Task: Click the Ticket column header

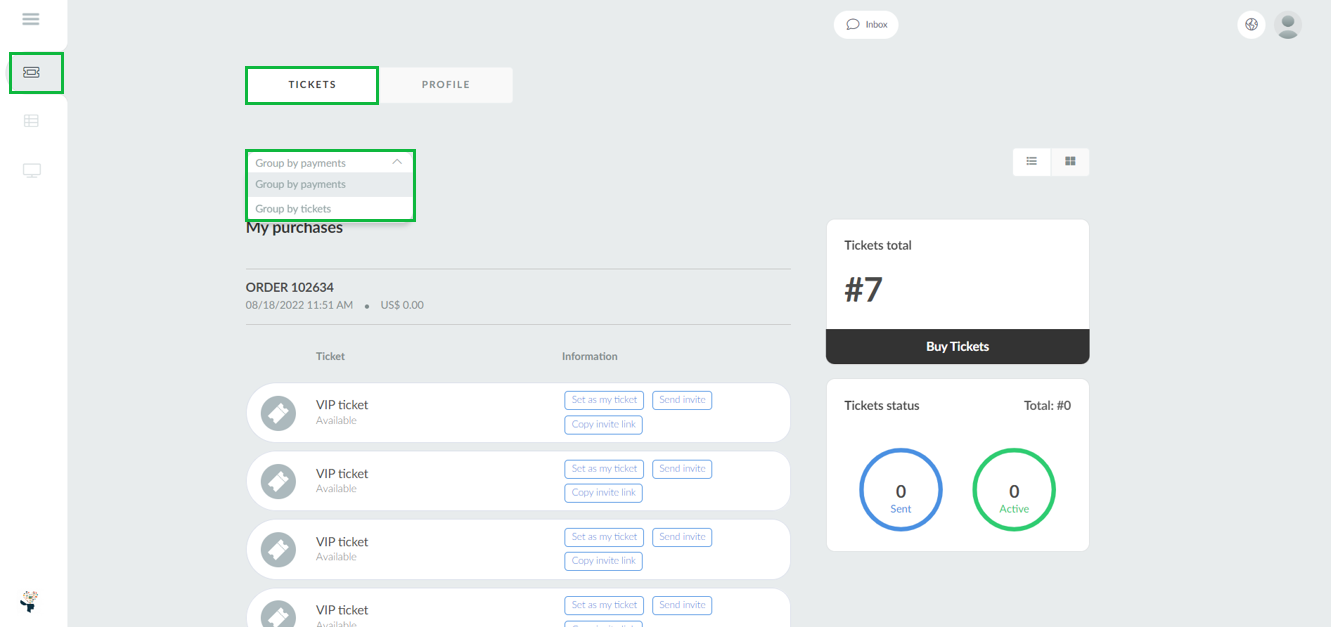Action: (x=330, y=357)
